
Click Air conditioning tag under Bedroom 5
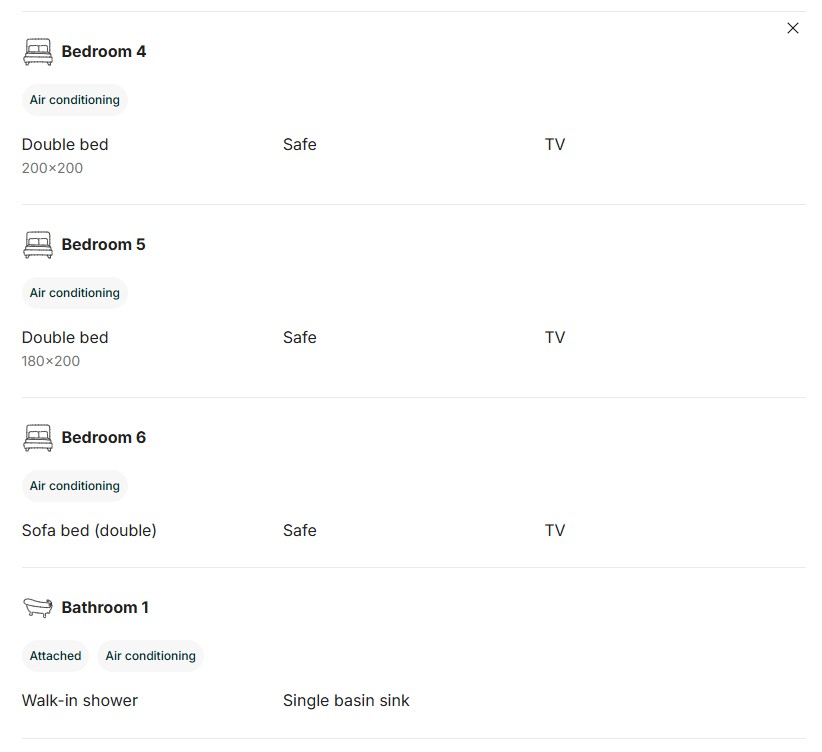tap(74, 293)
